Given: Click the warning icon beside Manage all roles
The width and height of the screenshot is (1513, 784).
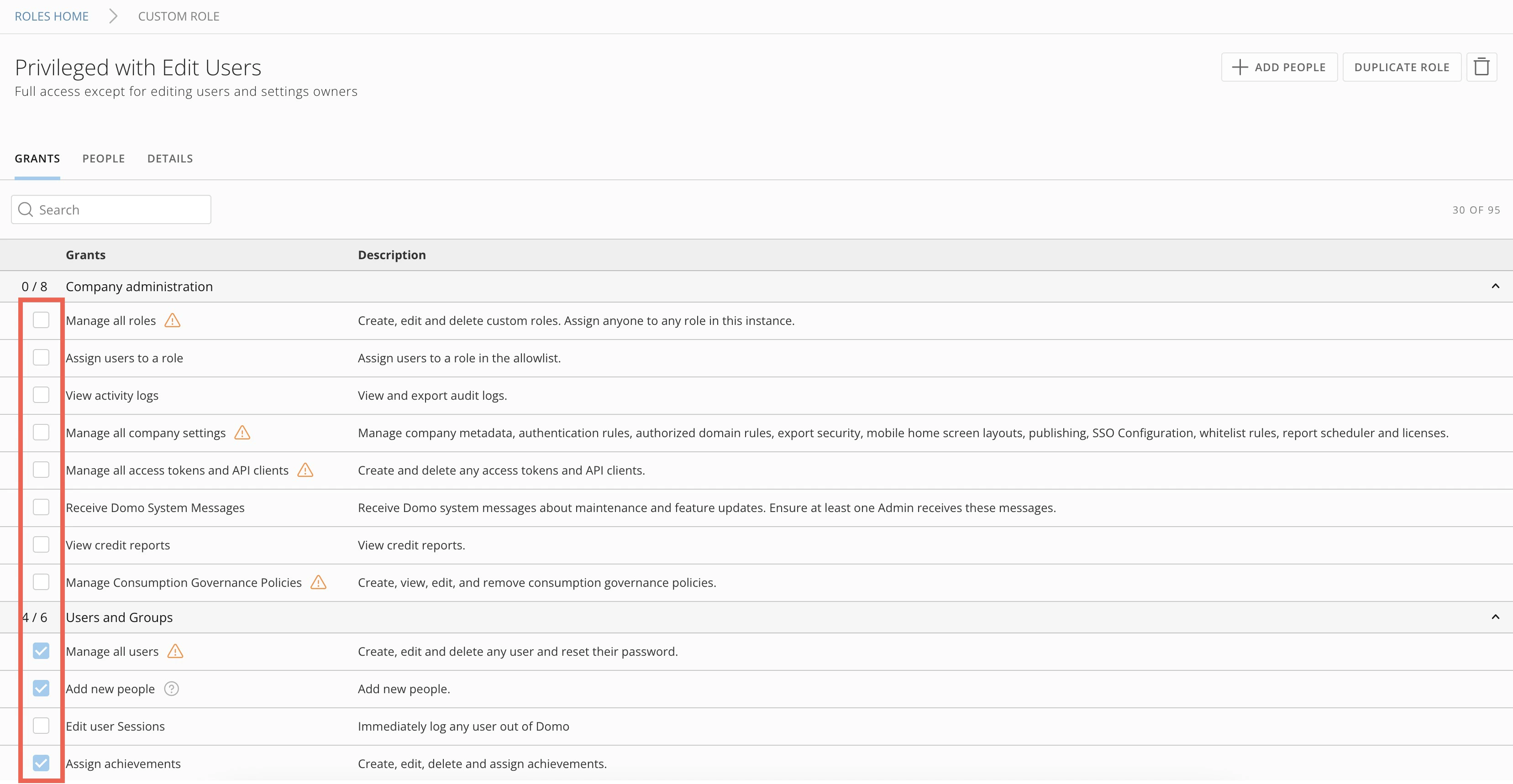Looking at the screenshot, I should tap(172, 321).
